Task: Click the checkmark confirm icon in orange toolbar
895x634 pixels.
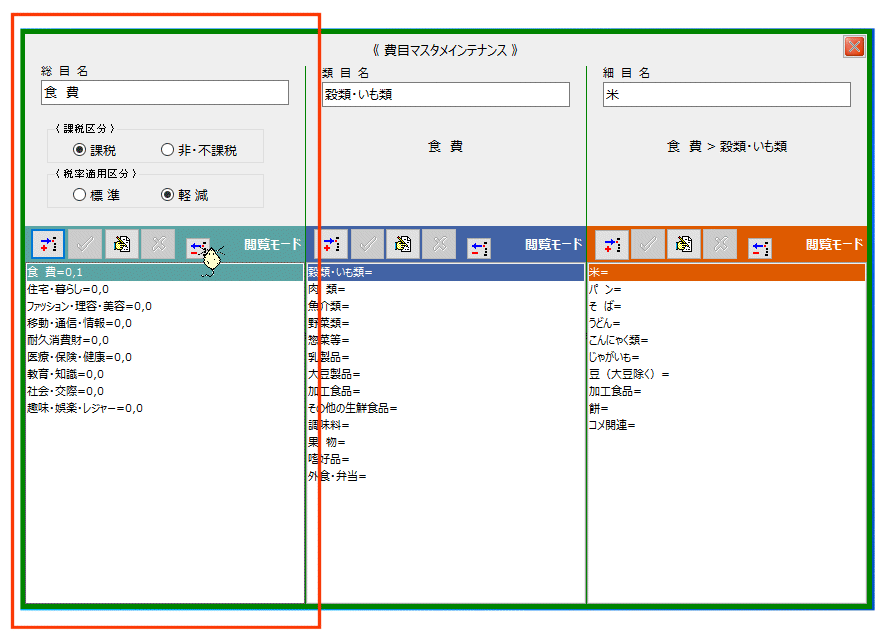Action: 648,244
